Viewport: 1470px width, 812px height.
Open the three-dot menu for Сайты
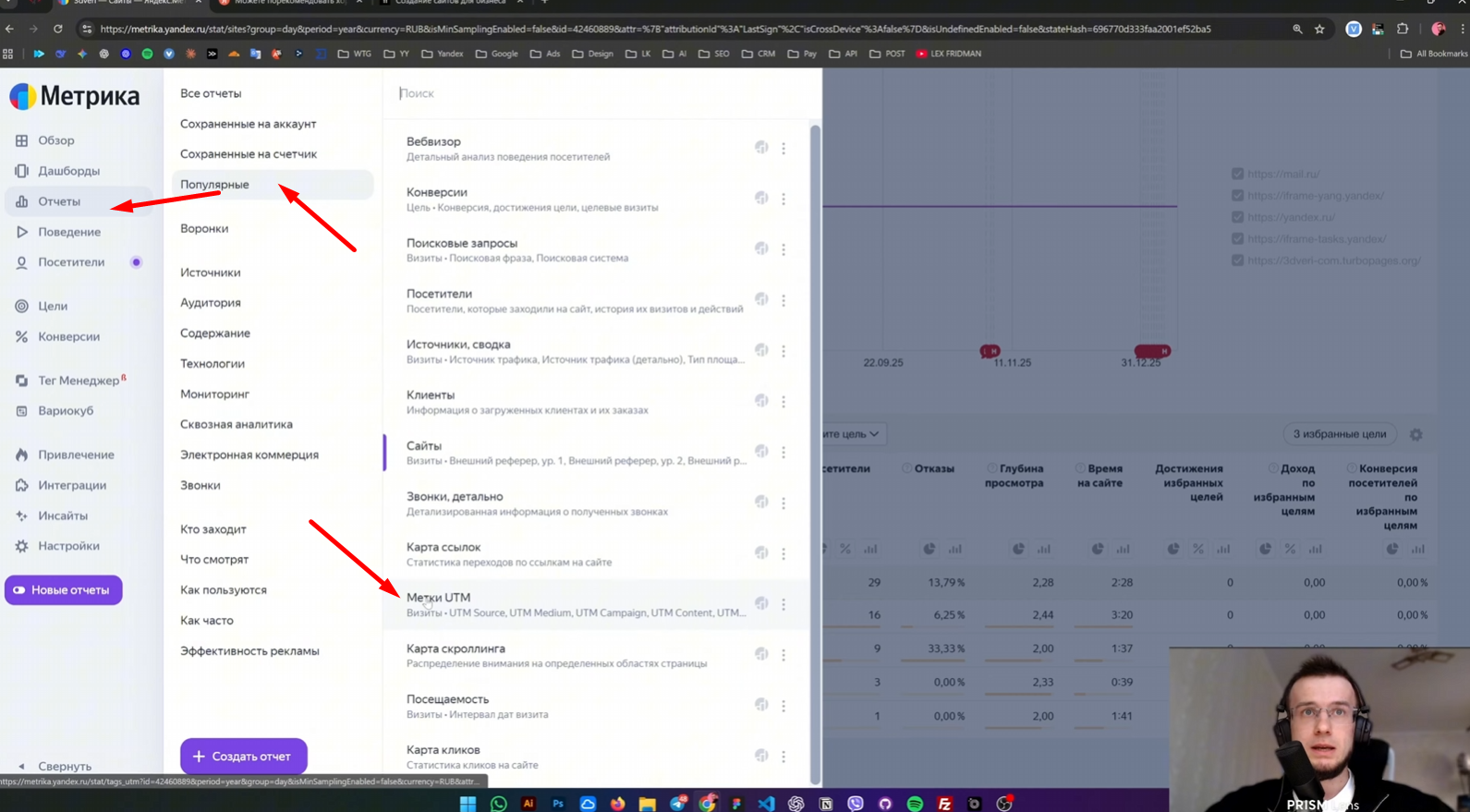pyautogui.click(x=784, y=452)
